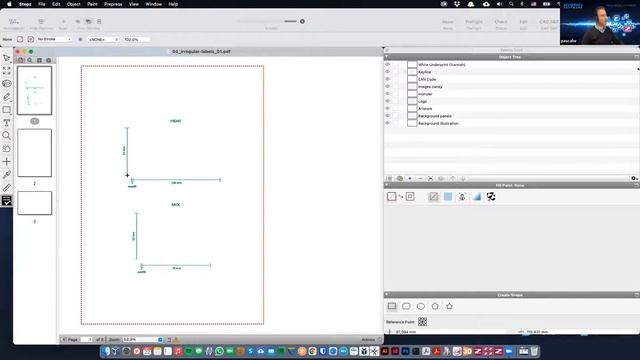The width and height of the screenshot is (640, 360).
Task: Select the Artwork layer row
Action: coord(511,109)
